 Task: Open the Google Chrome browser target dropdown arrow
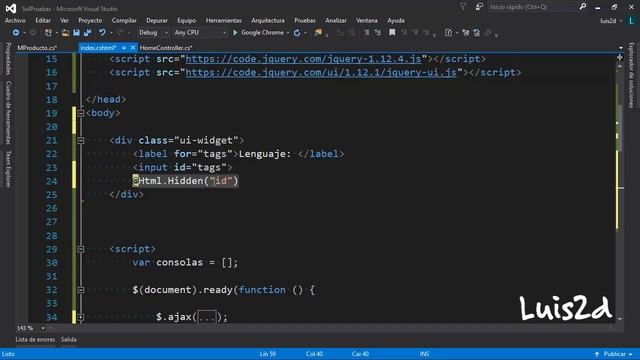(x=288, y=33)
